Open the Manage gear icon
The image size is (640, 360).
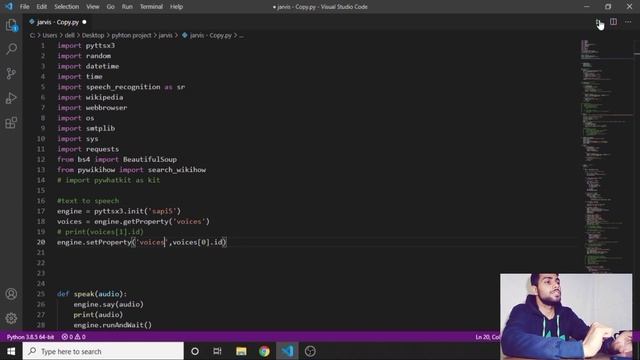pyautogui.click(x=11, y=318)
